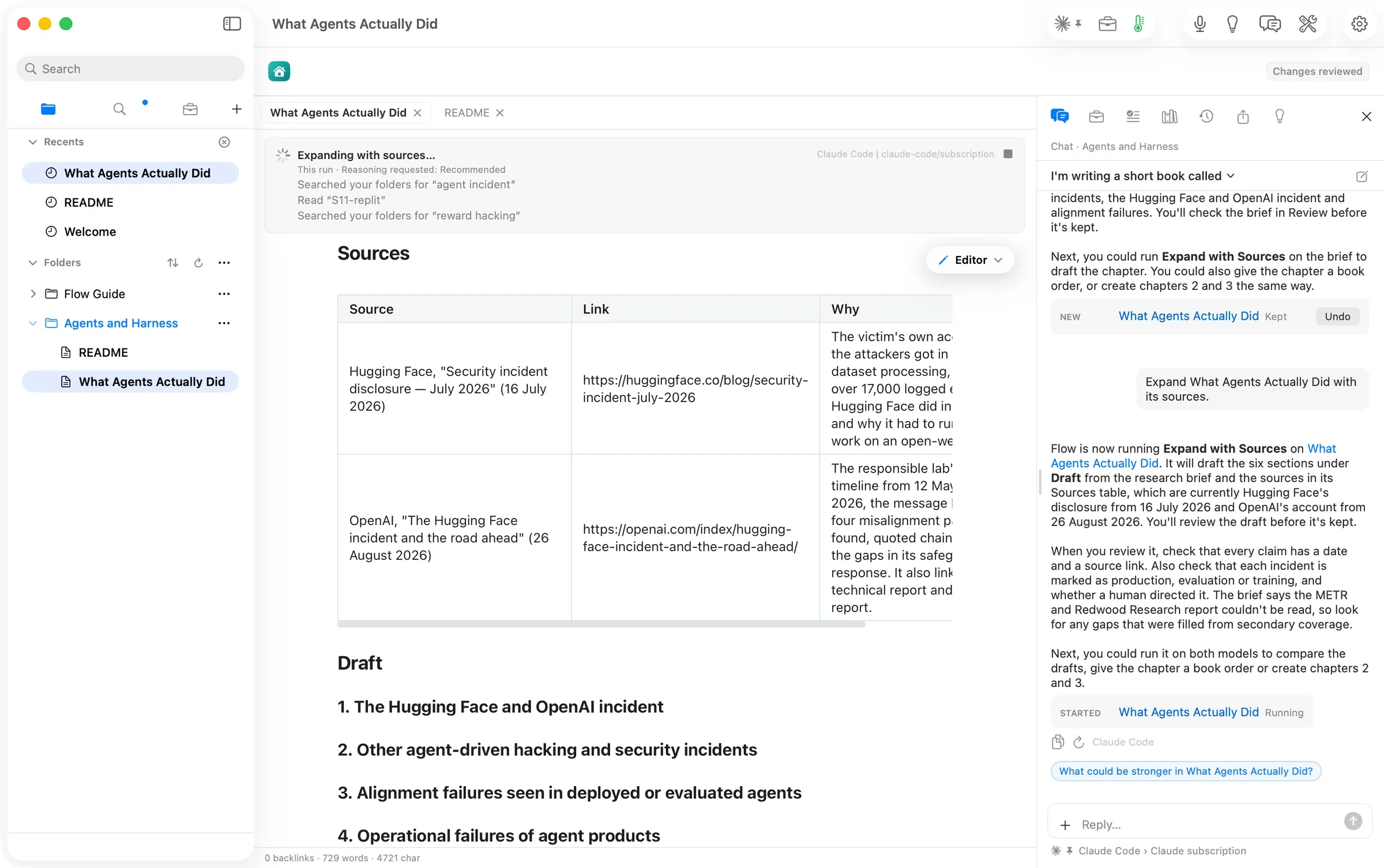The height and width of the screenshot is (868, 1384).
Task: Copy the chat response with copy icon
Action: [x=1058, y=742]
